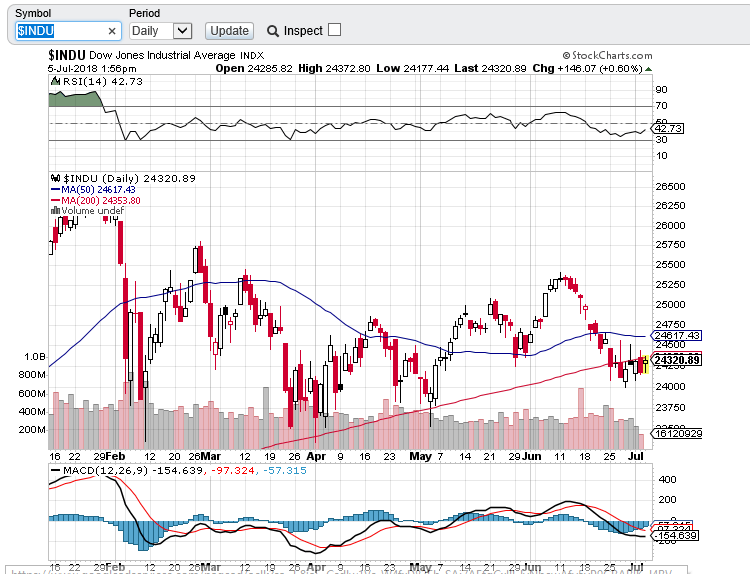
Task: Click the Jul label on date axis
Action: (635, 456)
